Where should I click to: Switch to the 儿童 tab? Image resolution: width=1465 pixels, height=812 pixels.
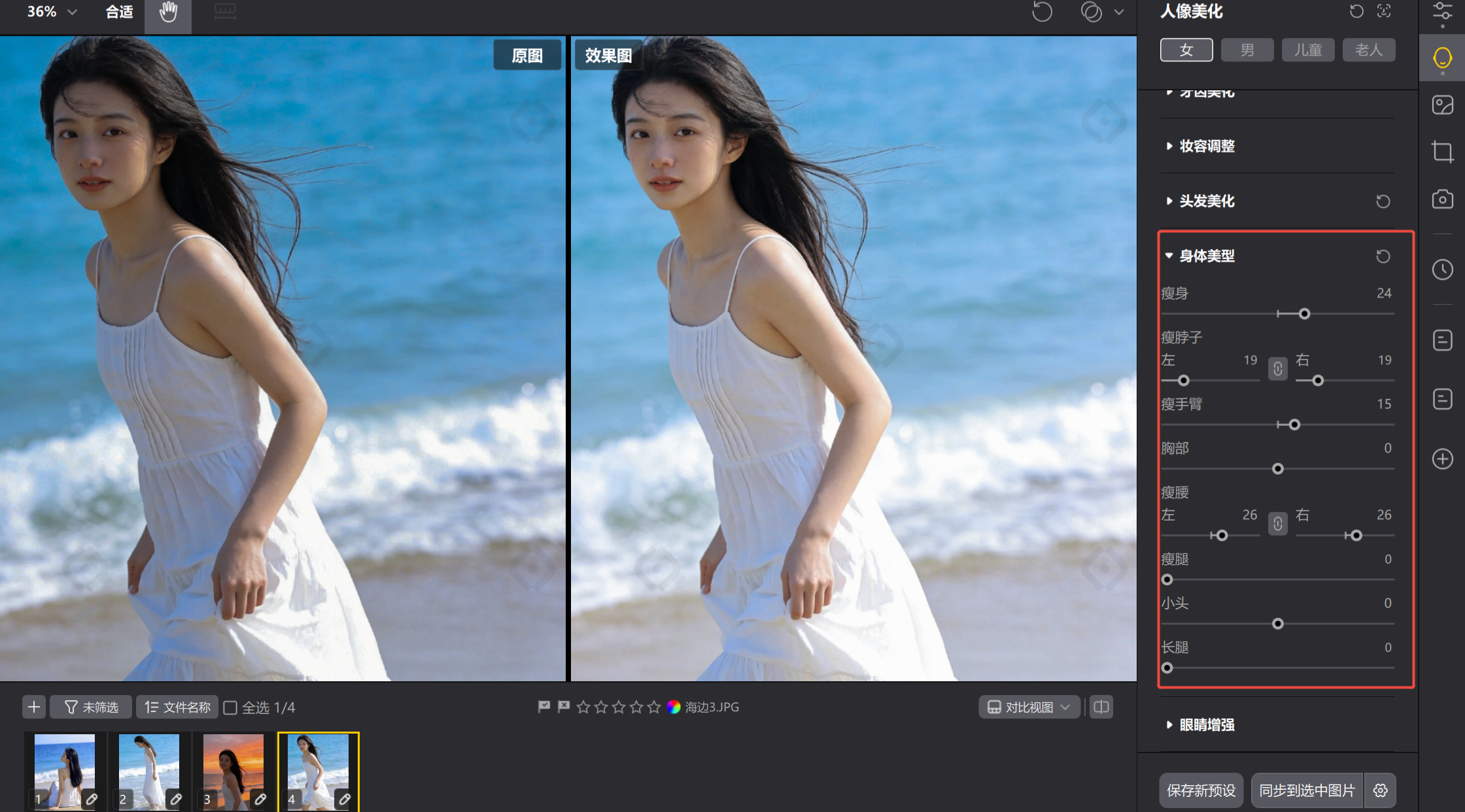coord(1307,50)
